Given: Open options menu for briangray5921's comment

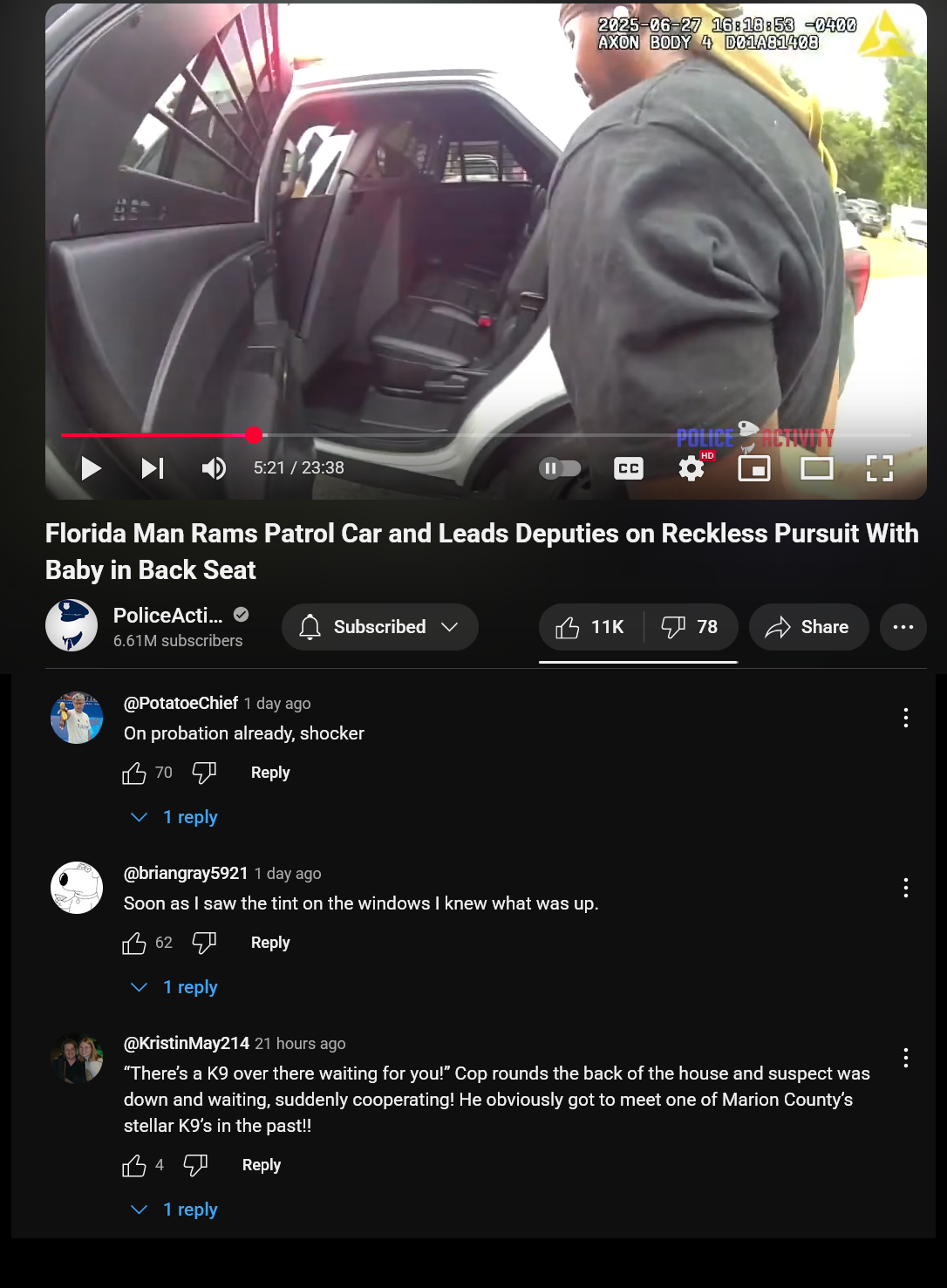Looking at the screenshot, I should pyautogui.click(x=906, y=888).
